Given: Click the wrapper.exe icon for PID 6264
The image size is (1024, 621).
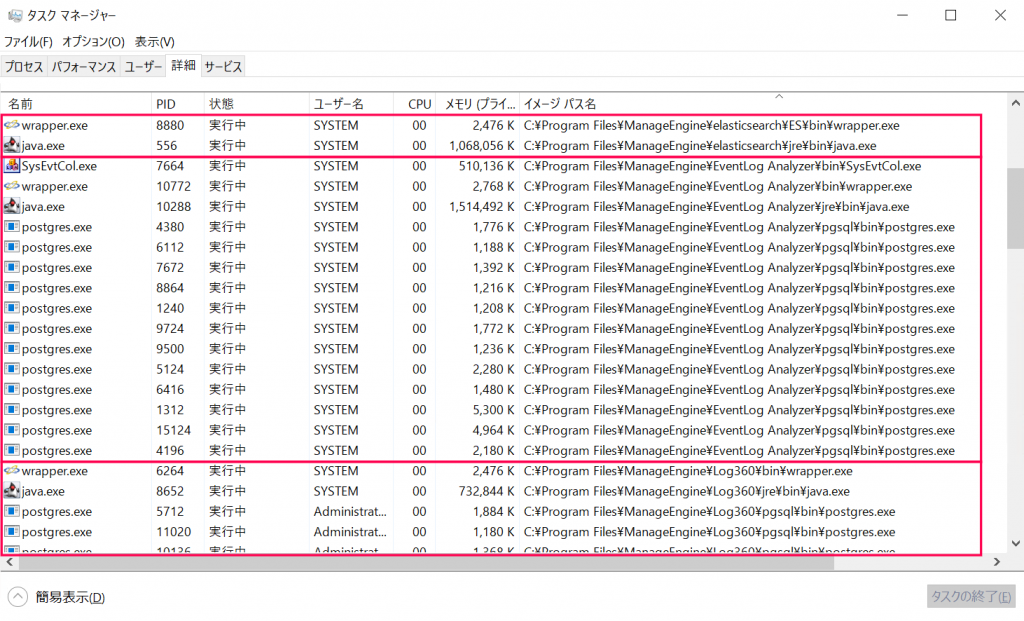Looking at the screenshot, I should 12,470.
